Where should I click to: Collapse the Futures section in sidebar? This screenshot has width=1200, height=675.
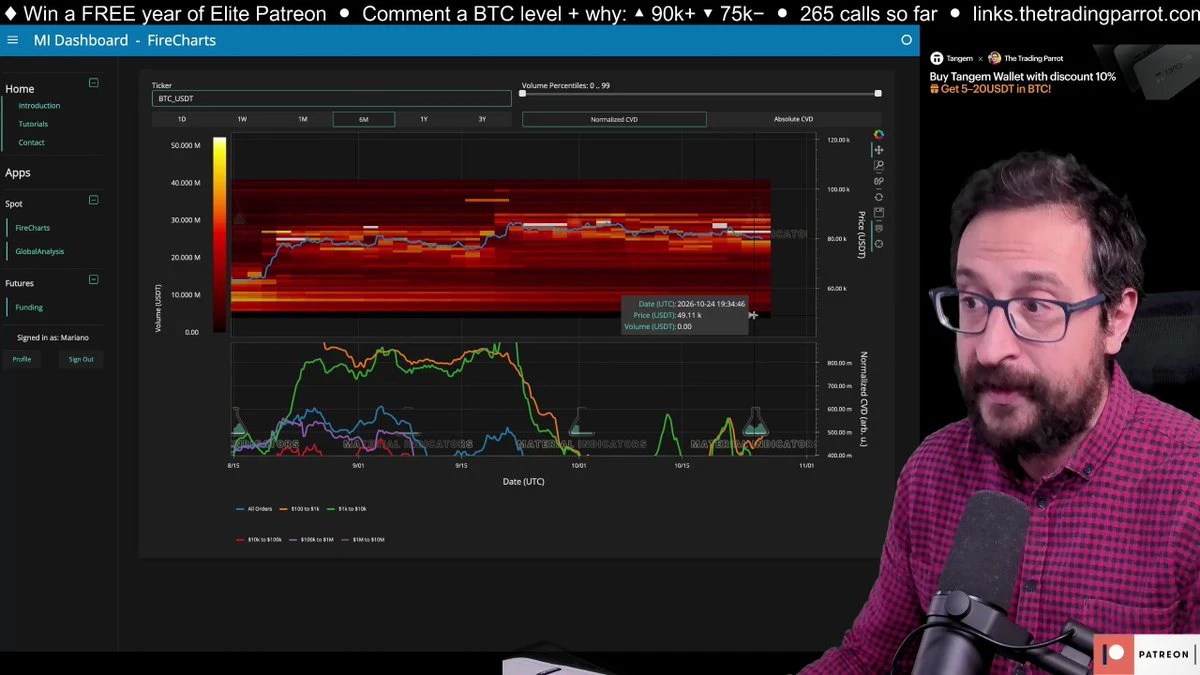click(93, 280)
